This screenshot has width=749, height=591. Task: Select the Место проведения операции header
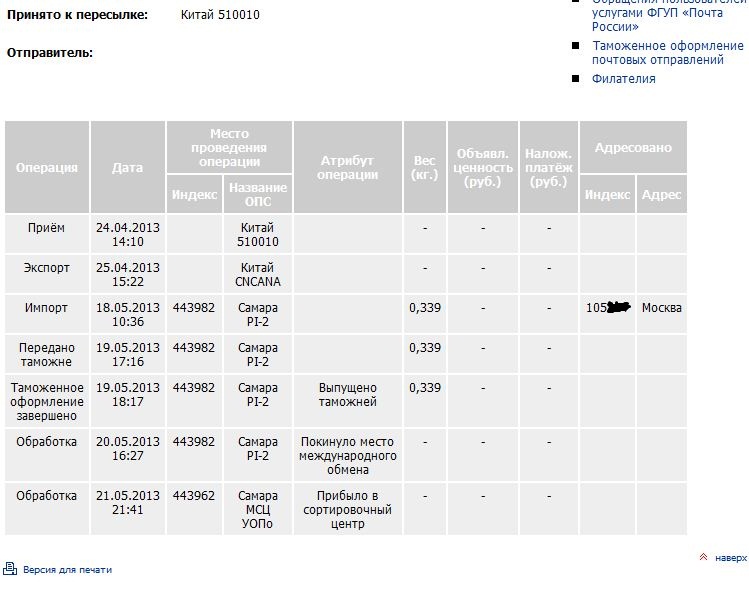[x=229, y=147]
